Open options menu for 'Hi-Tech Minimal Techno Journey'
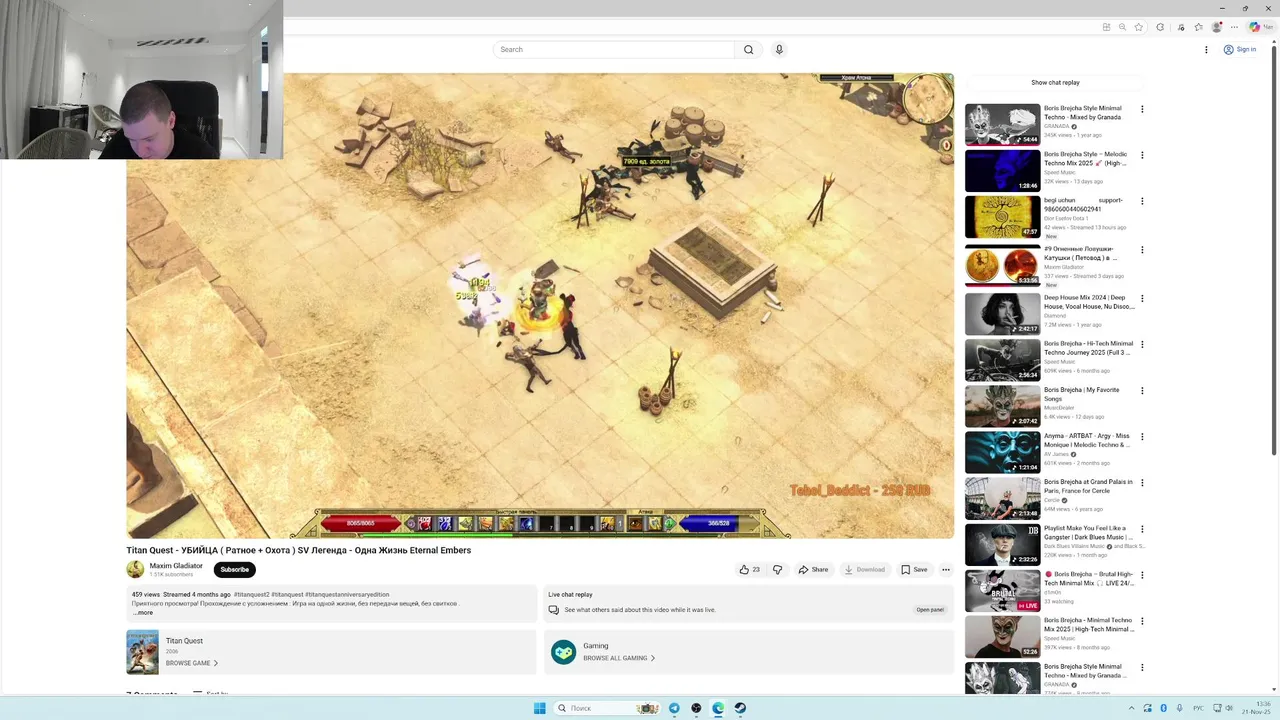Viewport: 1280px width, 720px height. point(1142,344)
